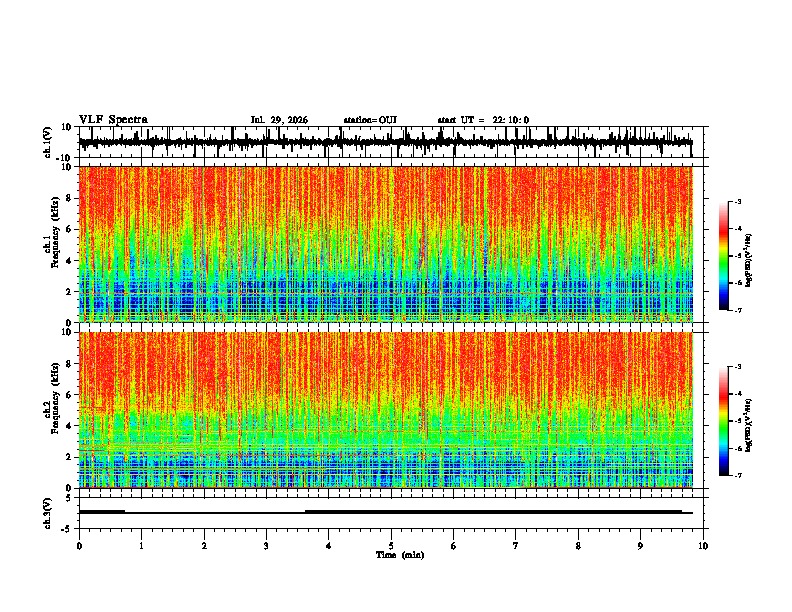Click the "Time (min)" x-axis label
This screenshot has width=792, height=612.
click(x=400, y=555)
